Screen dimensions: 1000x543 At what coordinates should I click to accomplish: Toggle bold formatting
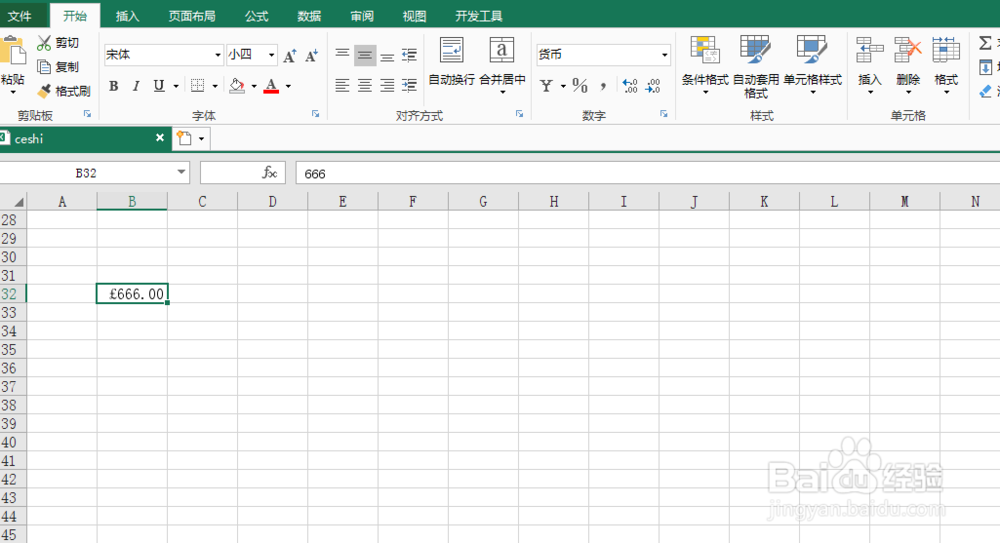(114, 86)
